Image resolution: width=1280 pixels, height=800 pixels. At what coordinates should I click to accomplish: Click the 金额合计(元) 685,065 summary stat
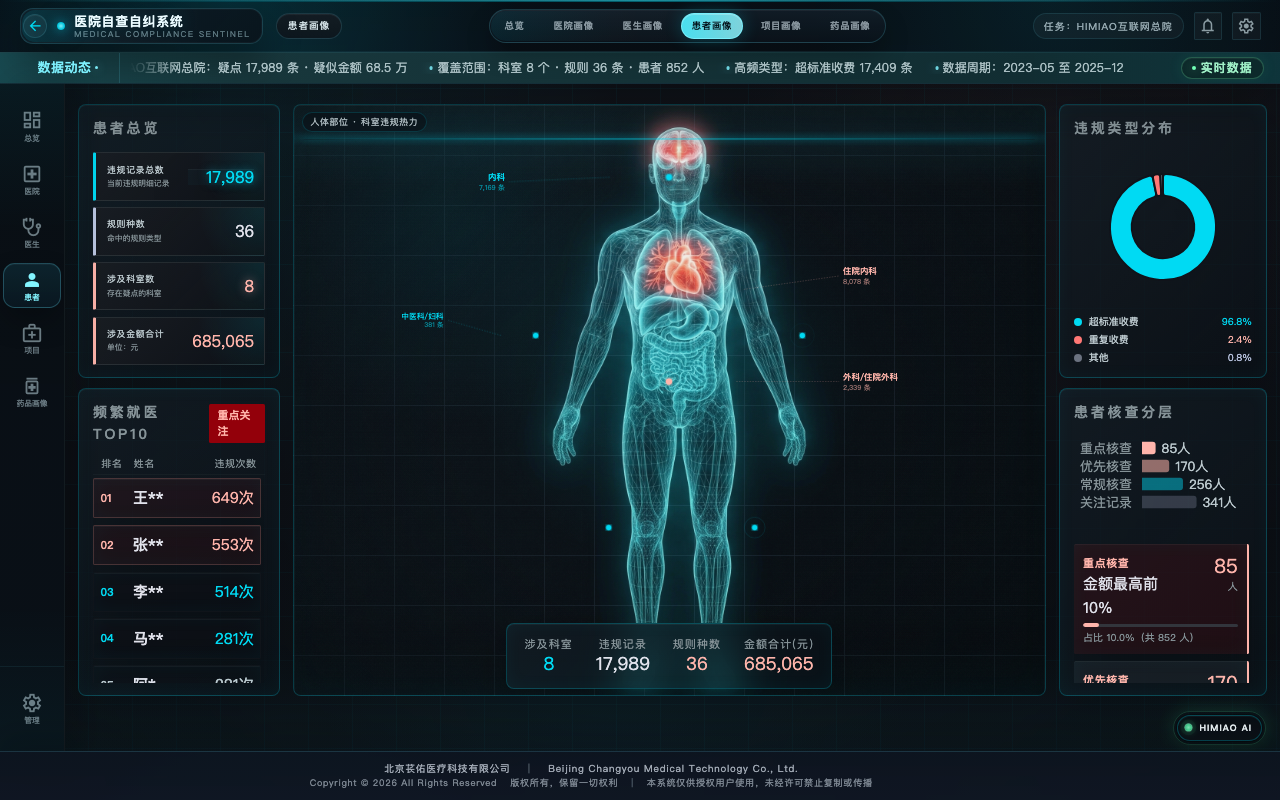click(x=779, y=655)
